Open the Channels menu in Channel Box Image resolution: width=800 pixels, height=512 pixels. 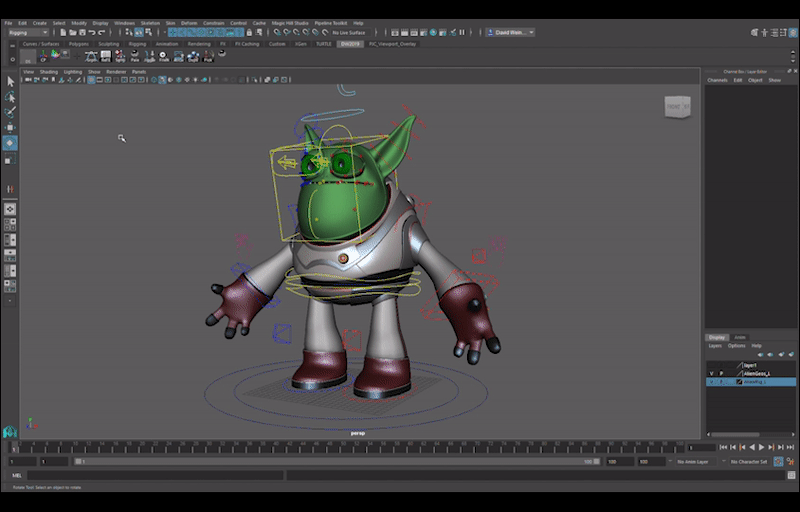(717, 81)
